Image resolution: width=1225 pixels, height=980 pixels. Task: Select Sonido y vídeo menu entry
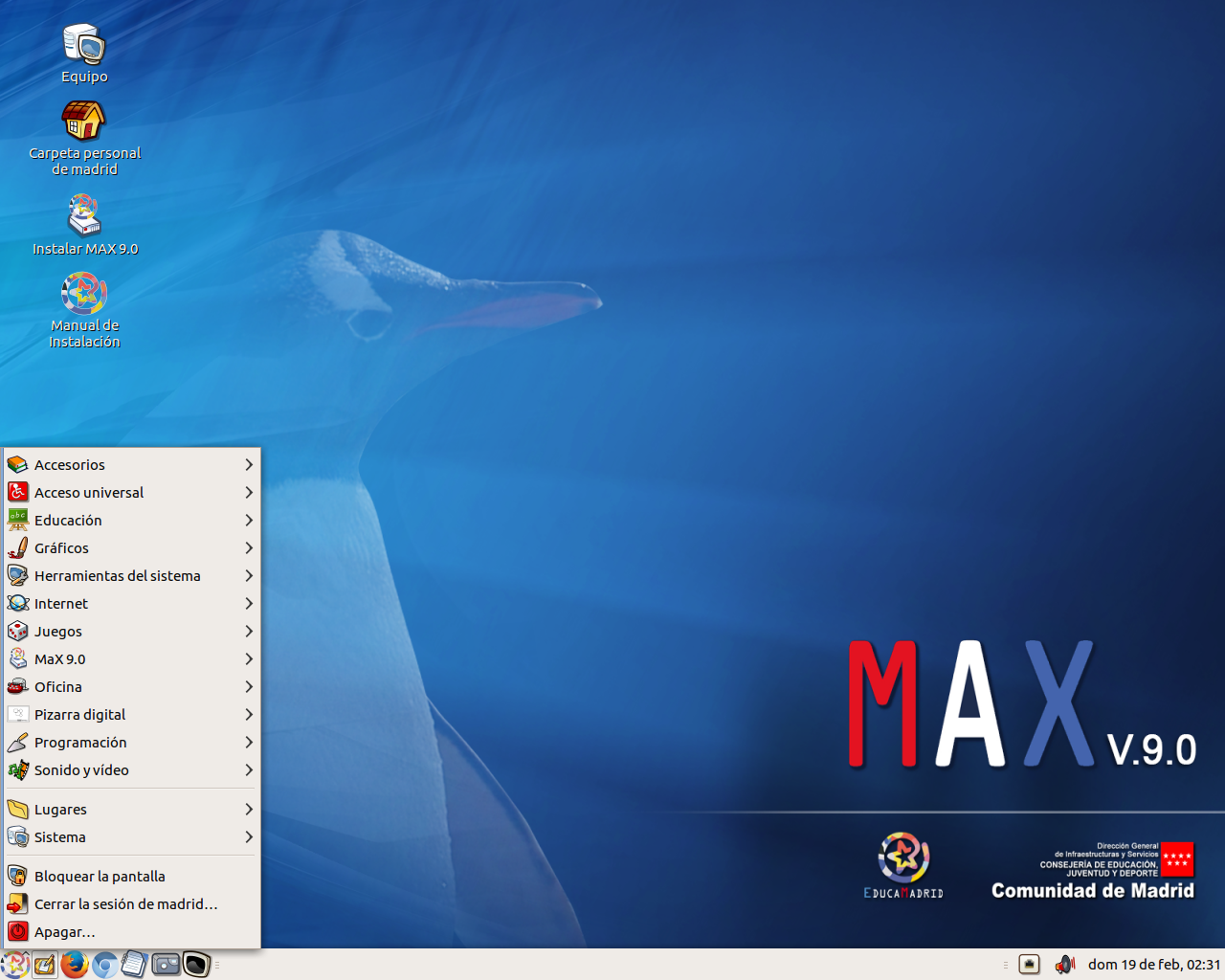click(x=132, y=769)
